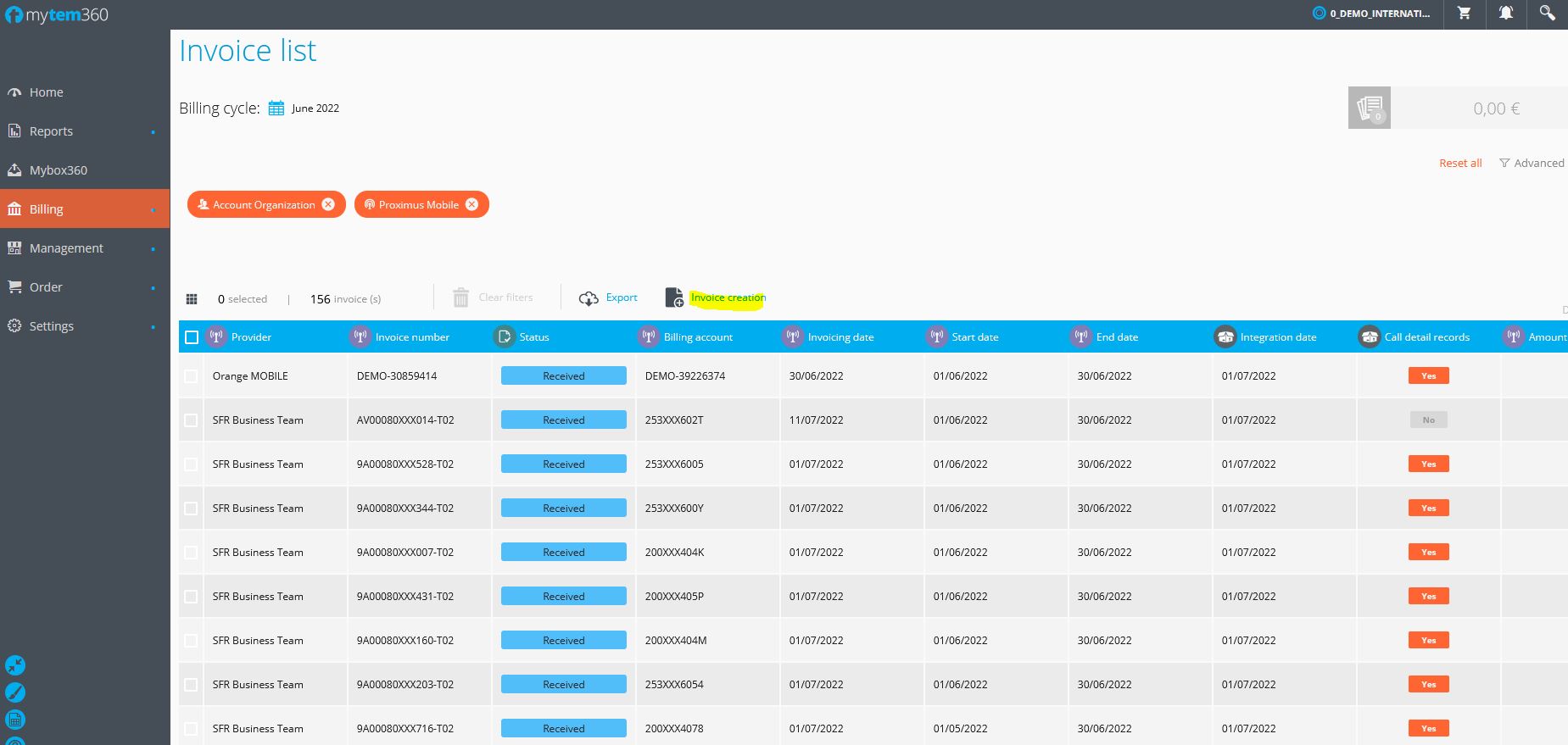The height and width of the screenshot is (745, 1568).
Task: Click Reset all link
Action: [1460, 163]
